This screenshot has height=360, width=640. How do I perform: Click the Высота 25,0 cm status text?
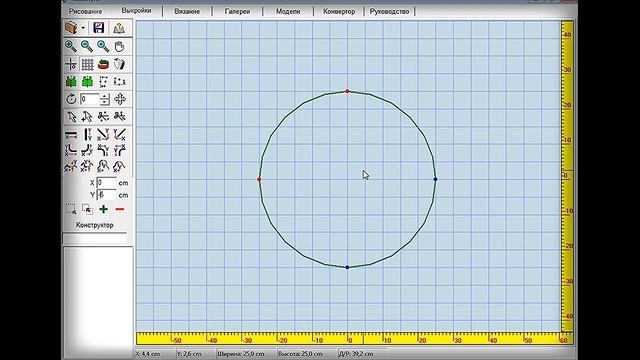[300, 354]
